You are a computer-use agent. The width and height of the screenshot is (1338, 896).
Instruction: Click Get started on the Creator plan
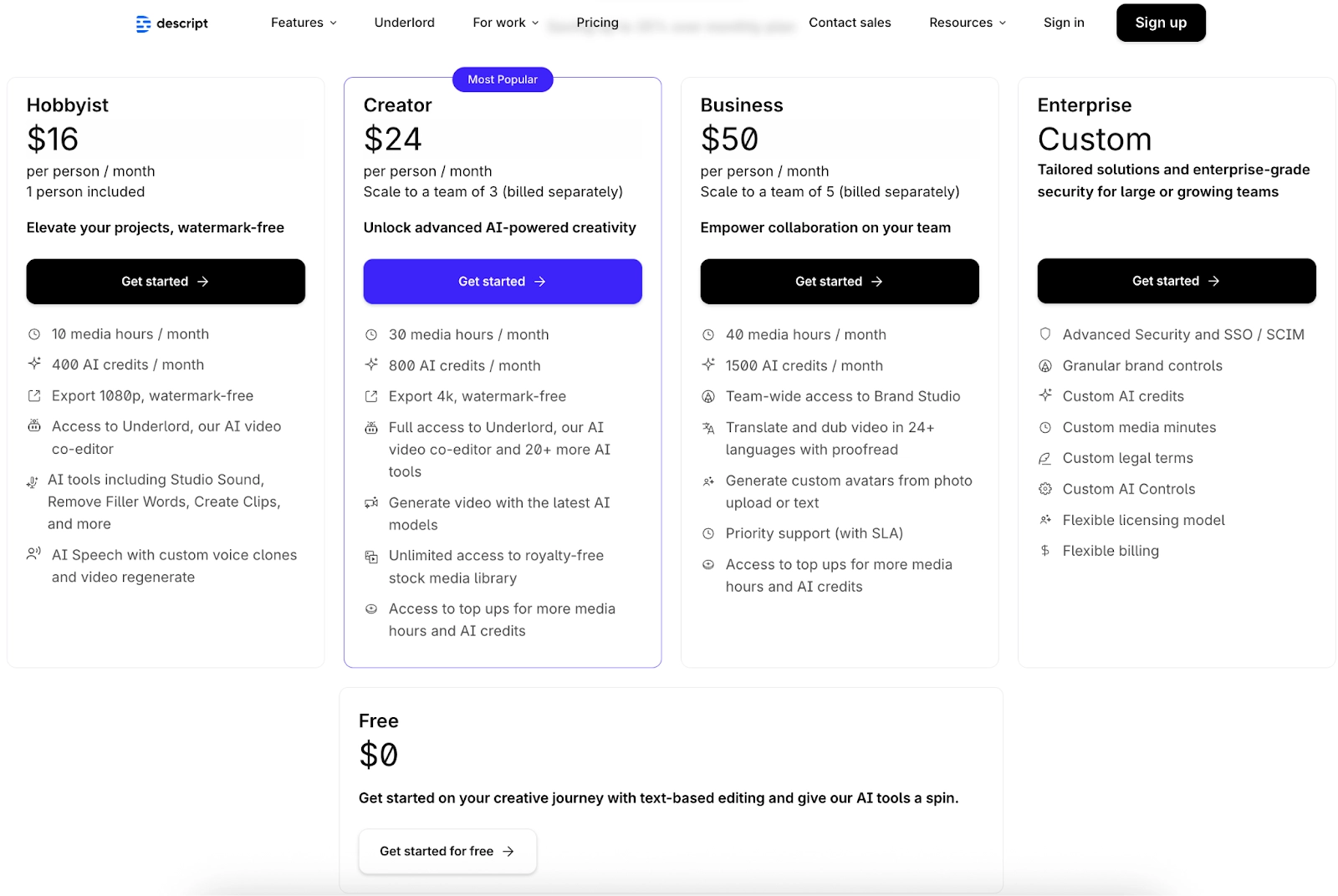[x=502, y=281]
